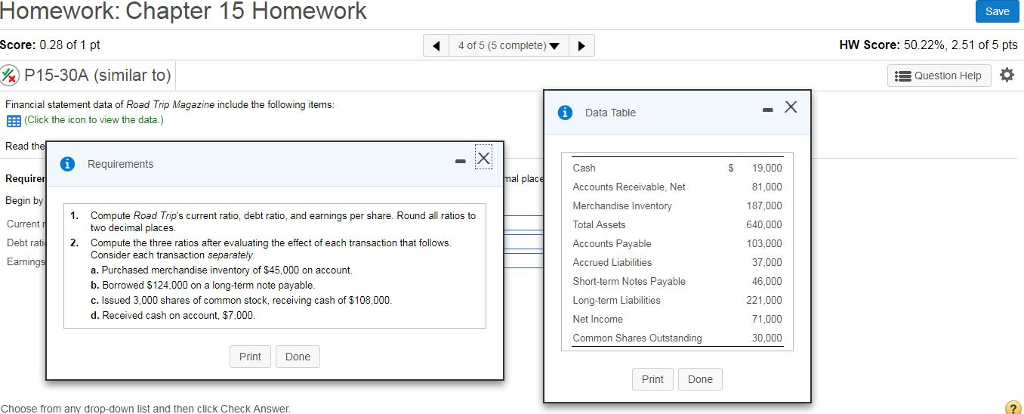Click the HW Score text
This screenshot has height=414, width=1024.
tap(928, 45)
